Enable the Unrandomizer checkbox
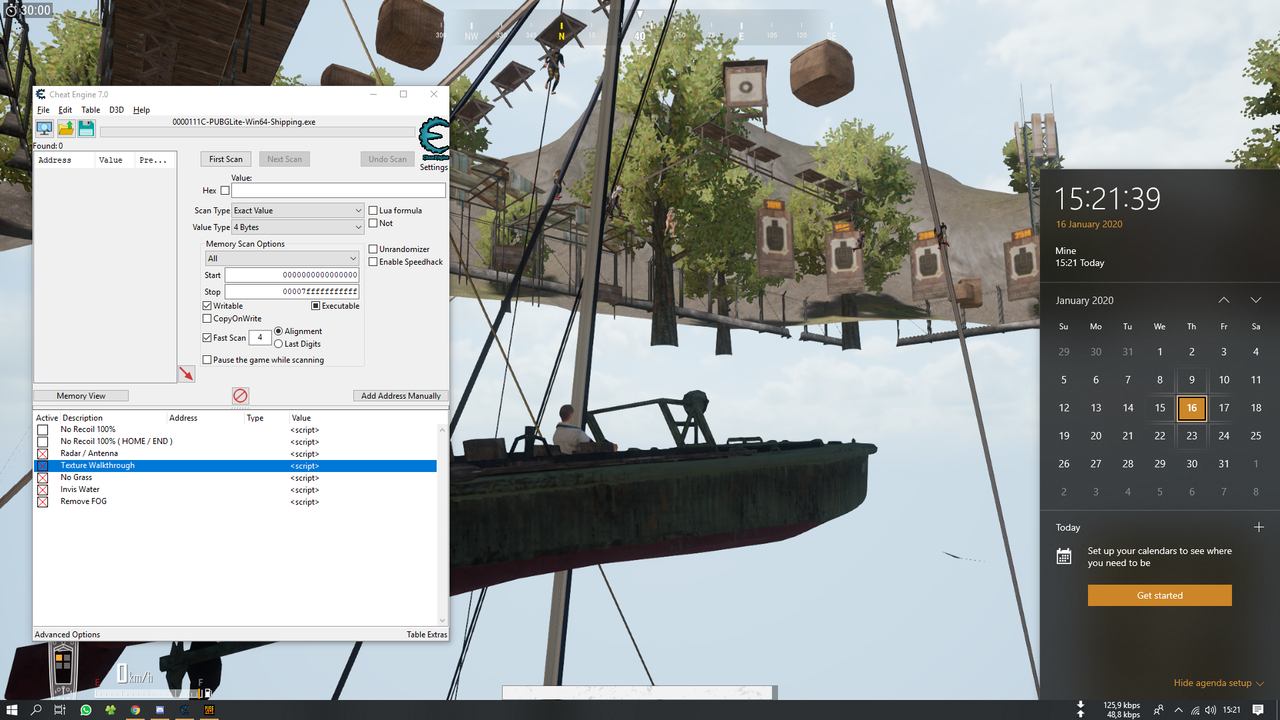Viewport: 1280px width, 720px height. point(373,249)
